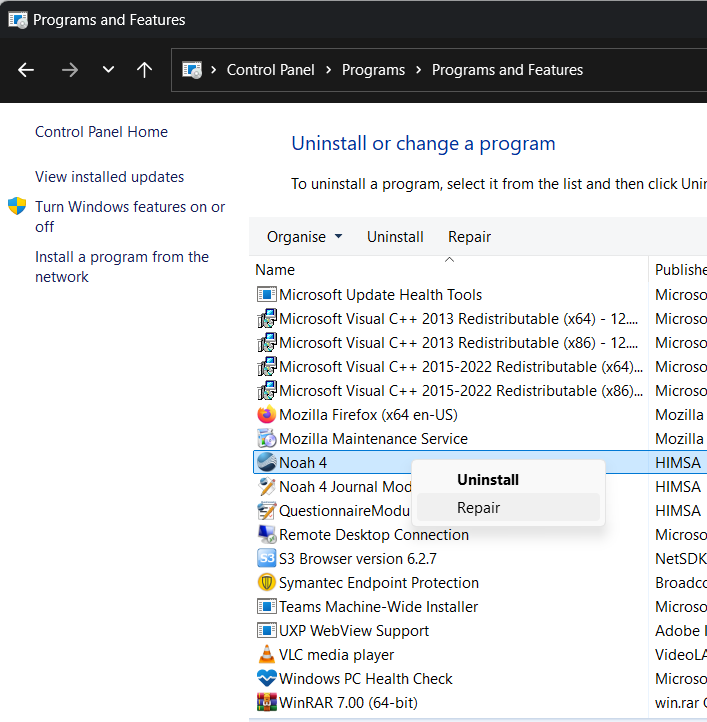Sort by the Name column header

[x=275, y=270]
